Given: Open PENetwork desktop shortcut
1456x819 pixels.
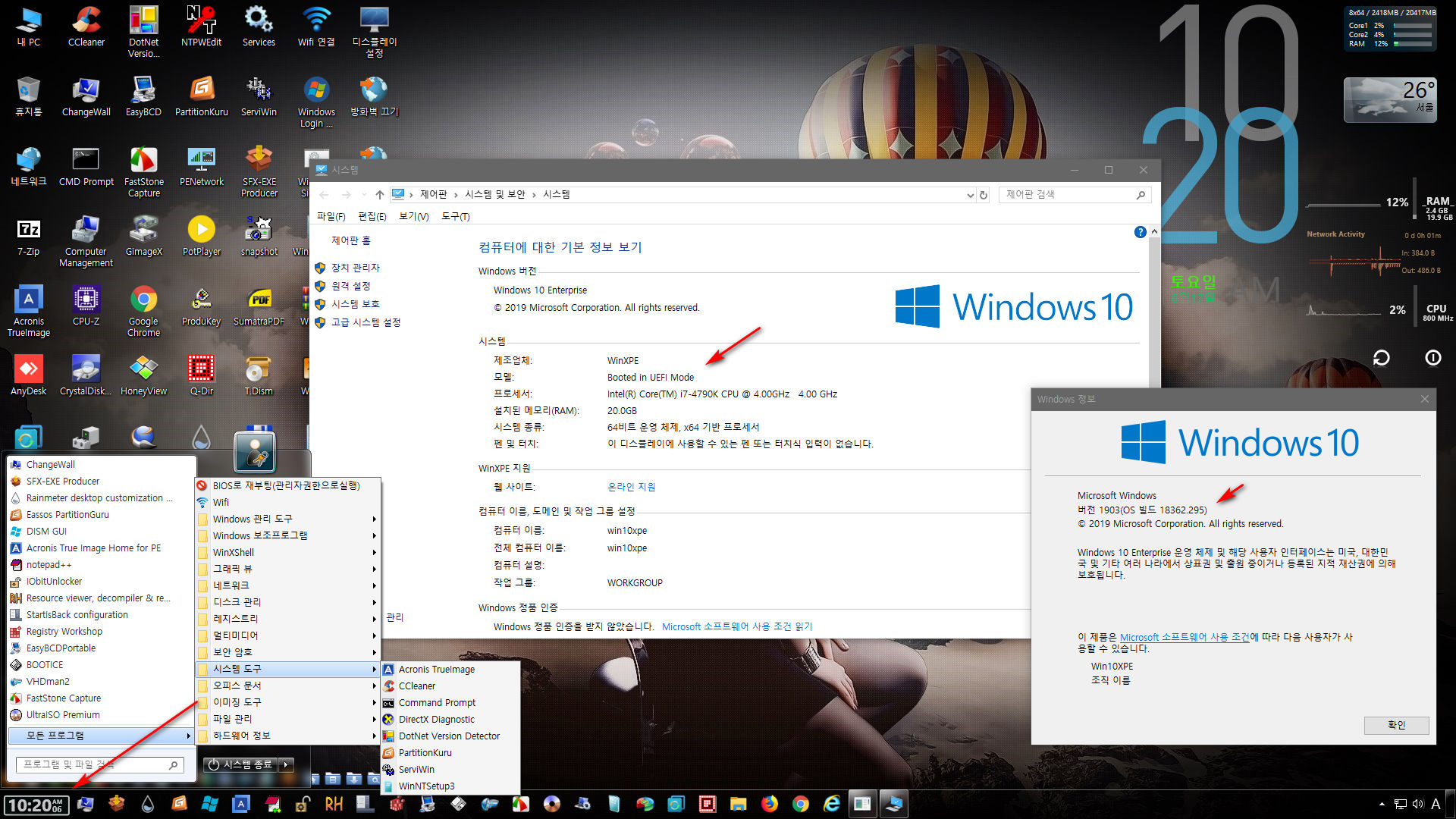Looking at the screenshot, I should tap(201, 166).
